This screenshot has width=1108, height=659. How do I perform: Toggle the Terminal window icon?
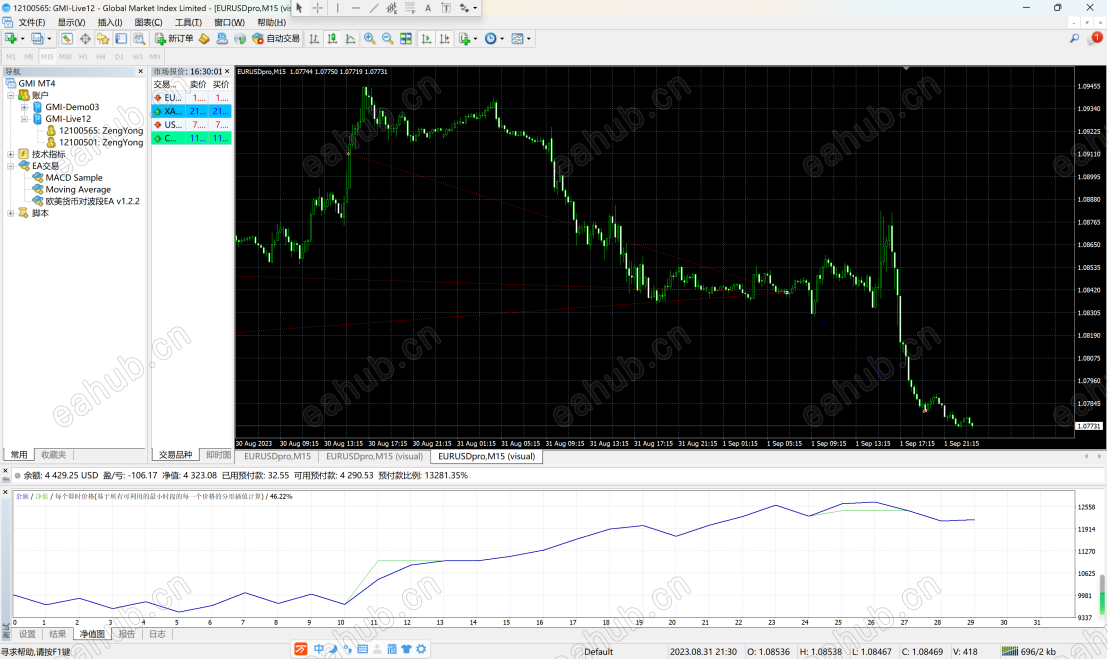pyautogui.click(x=121, y=39)
